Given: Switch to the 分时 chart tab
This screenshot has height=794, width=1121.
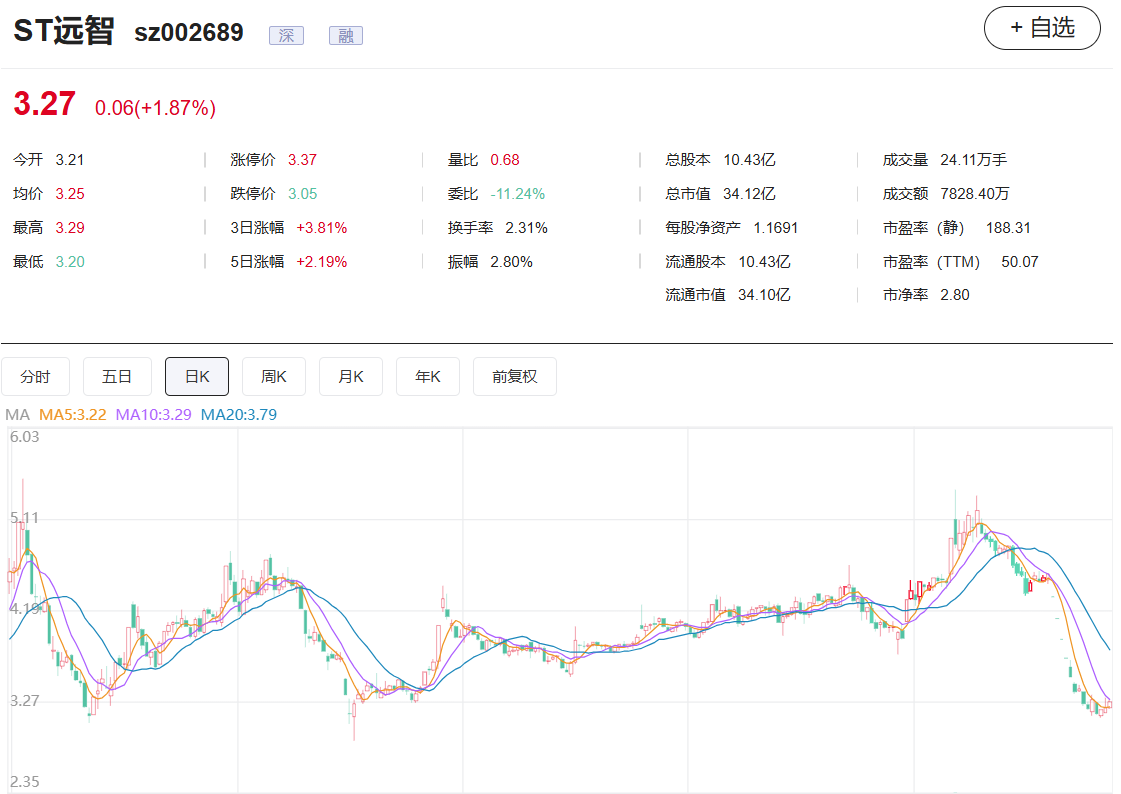Looking at the screenshot, I should tap(35, 377).
